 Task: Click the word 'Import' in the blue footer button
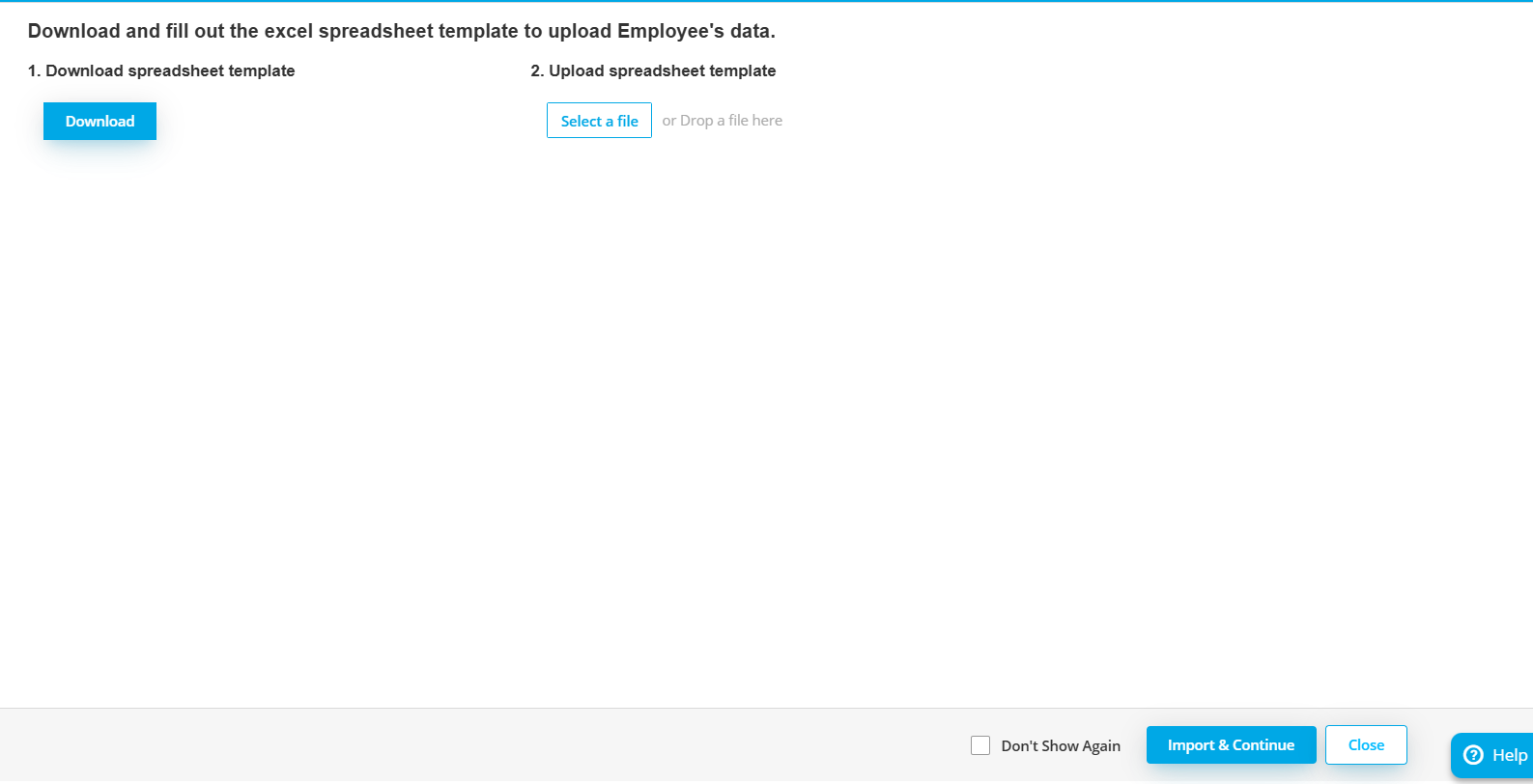coord(1190,745)
